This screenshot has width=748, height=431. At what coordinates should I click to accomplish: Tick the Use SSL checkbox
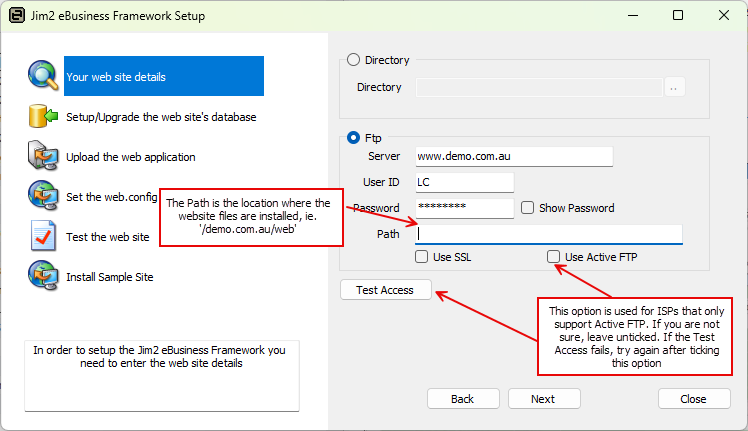(x=422, y=257)
